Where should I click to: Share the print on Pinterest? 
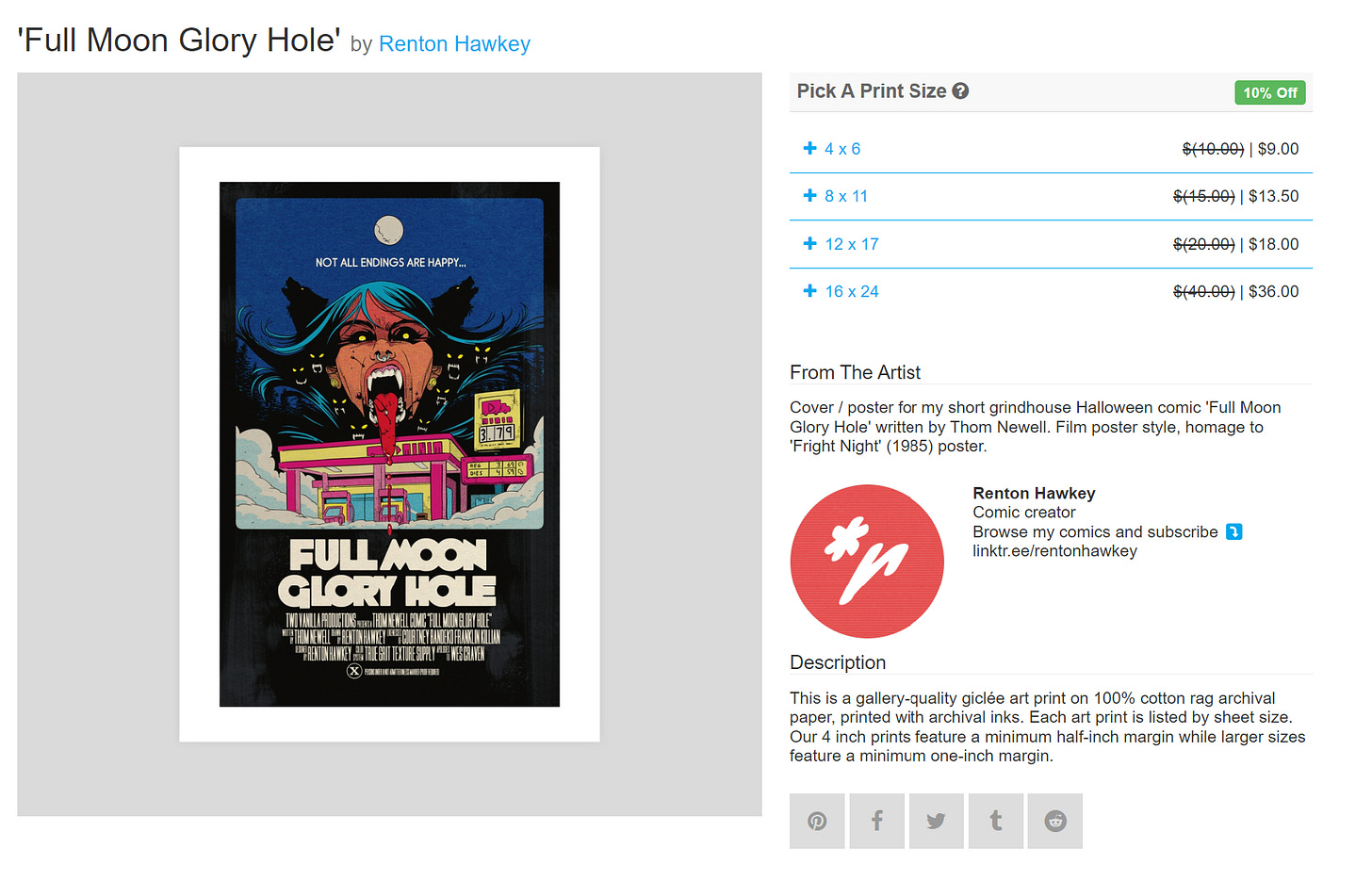(x=817, y=821)
